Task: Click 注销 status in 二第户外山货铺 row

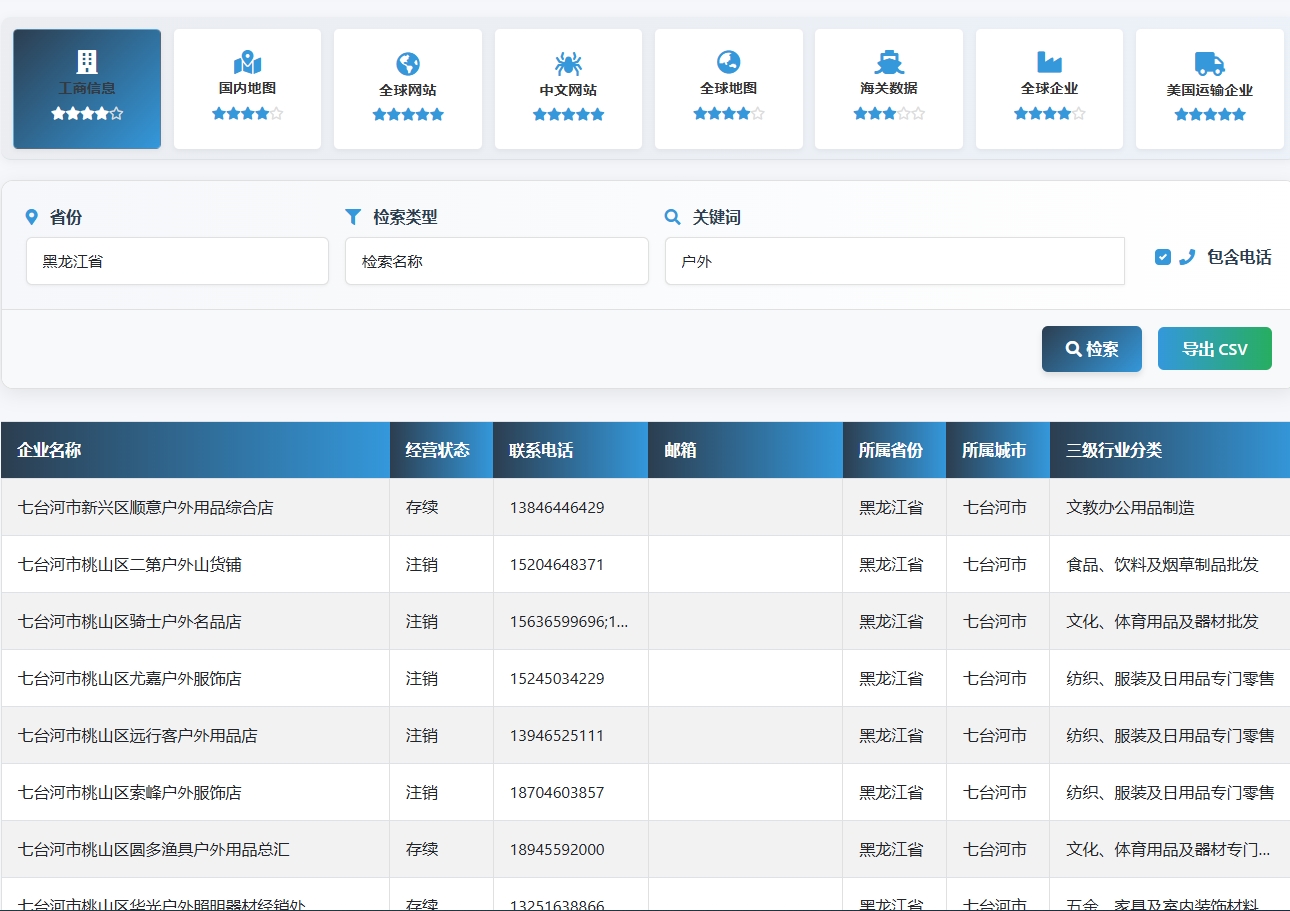Action: click(x=422, y=564)
